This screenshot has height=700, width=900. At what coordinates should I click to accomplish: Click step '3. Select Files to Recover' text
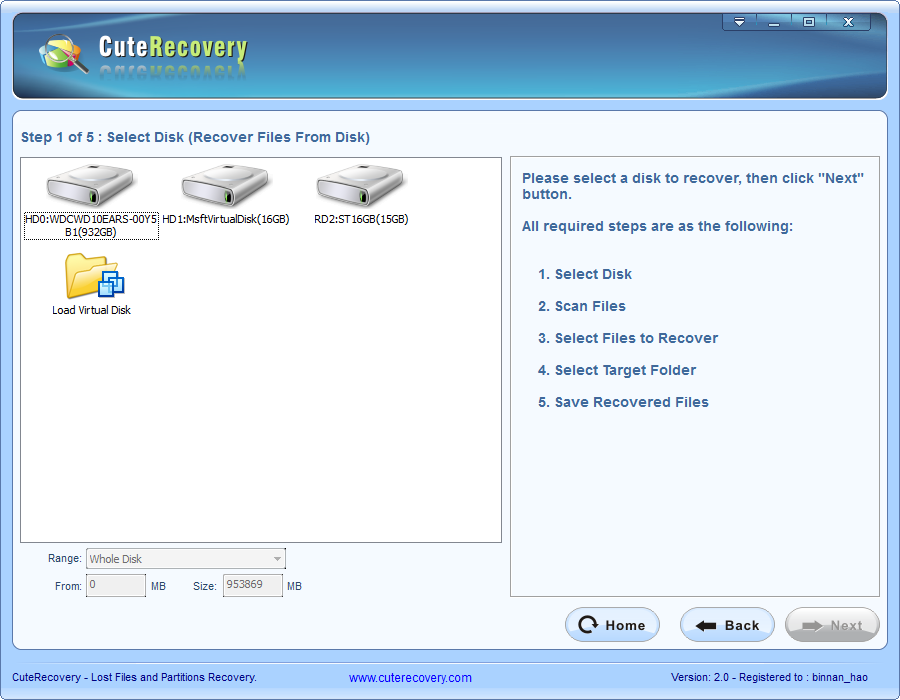pyautogui.click(x=627, y=339)
